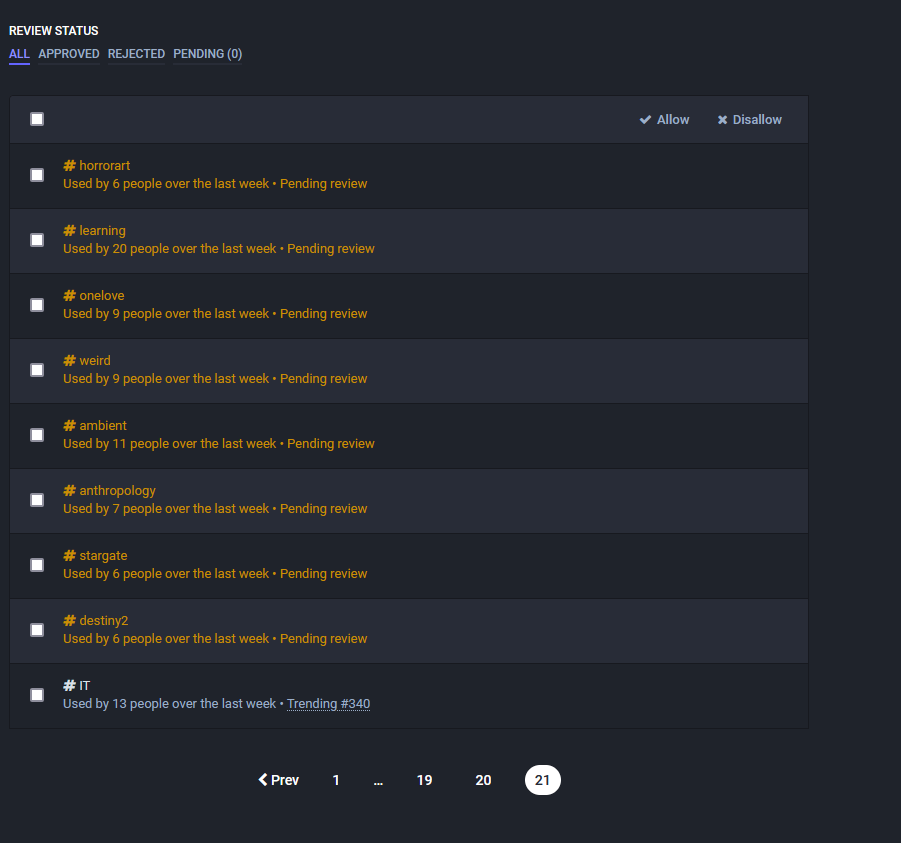Click the Disallow button
Screen dimensions: 901x843
click(749, 120)
